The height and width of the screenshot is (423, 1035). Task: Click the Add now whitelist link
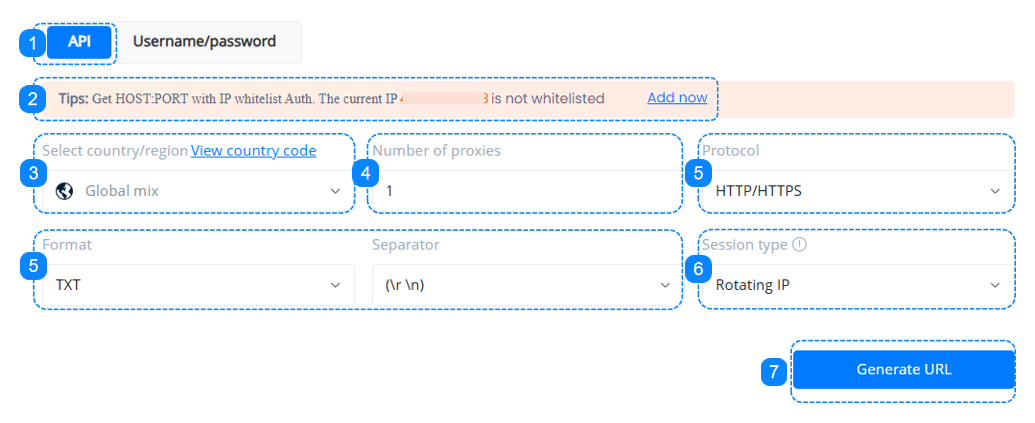click(677, 98)
